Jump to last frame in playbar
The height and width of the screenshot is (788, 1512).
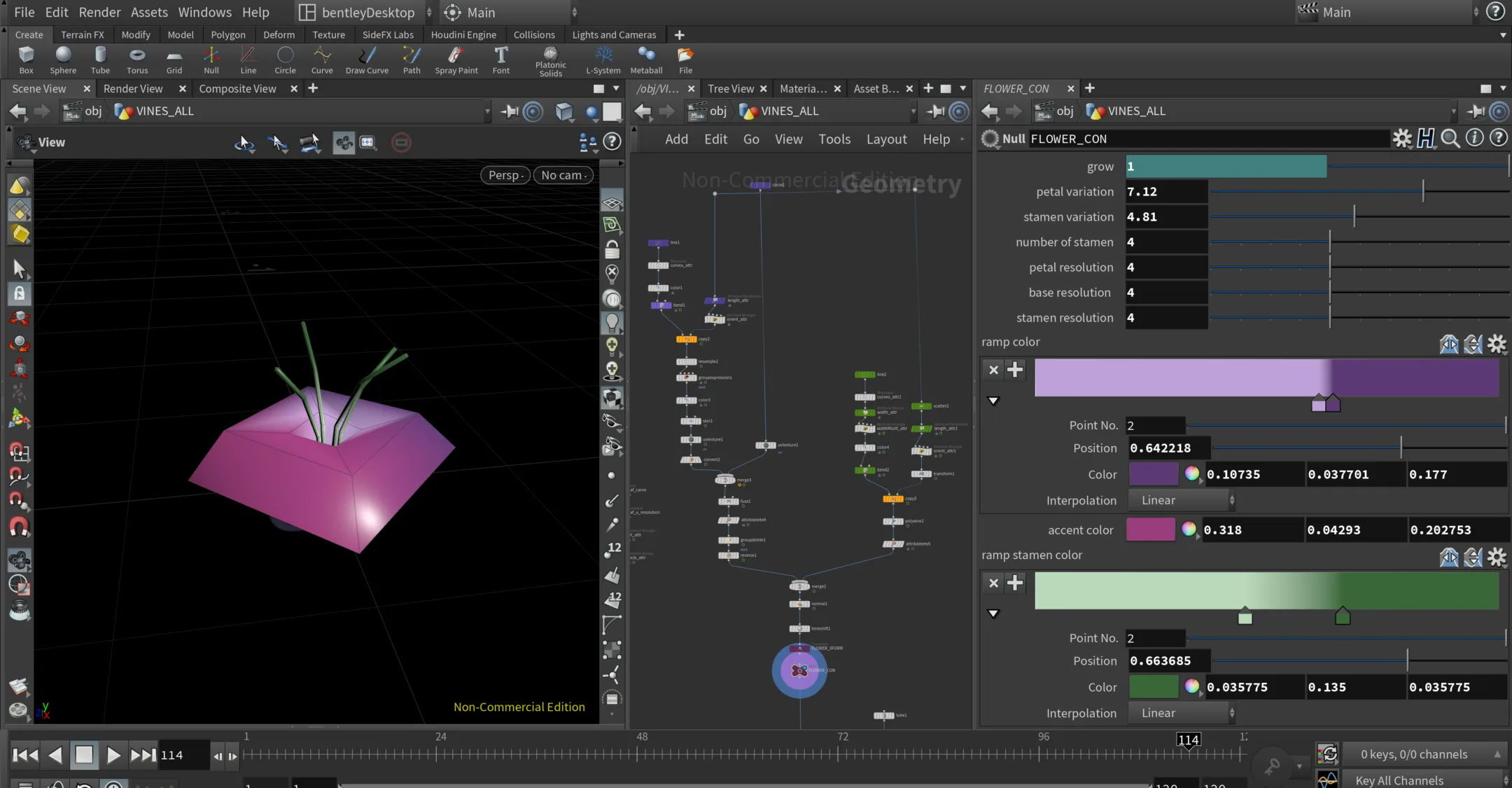(143, 755)
